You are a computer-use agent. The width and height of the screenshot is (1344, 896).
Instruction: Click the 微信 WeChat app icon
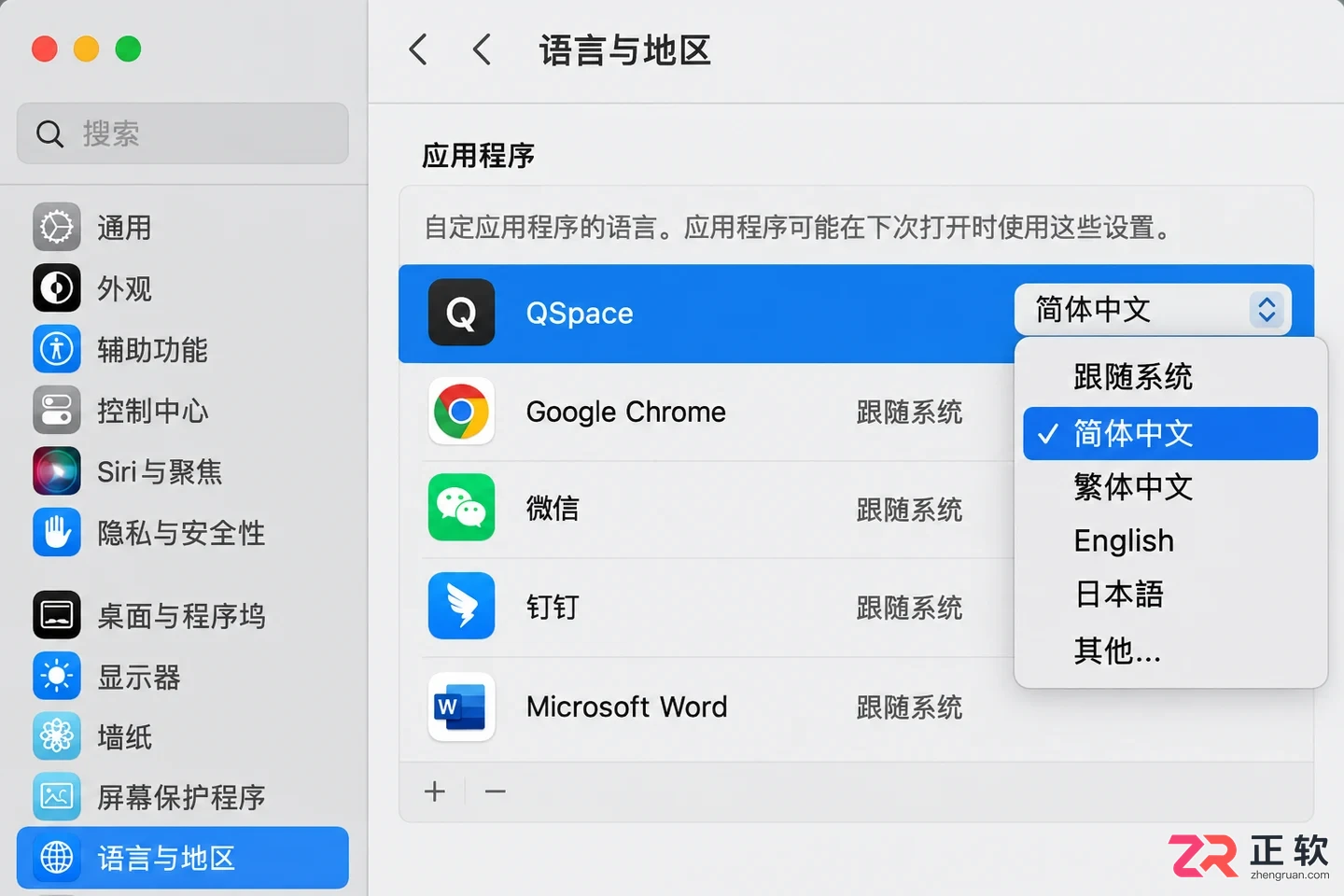coord(461,509)
